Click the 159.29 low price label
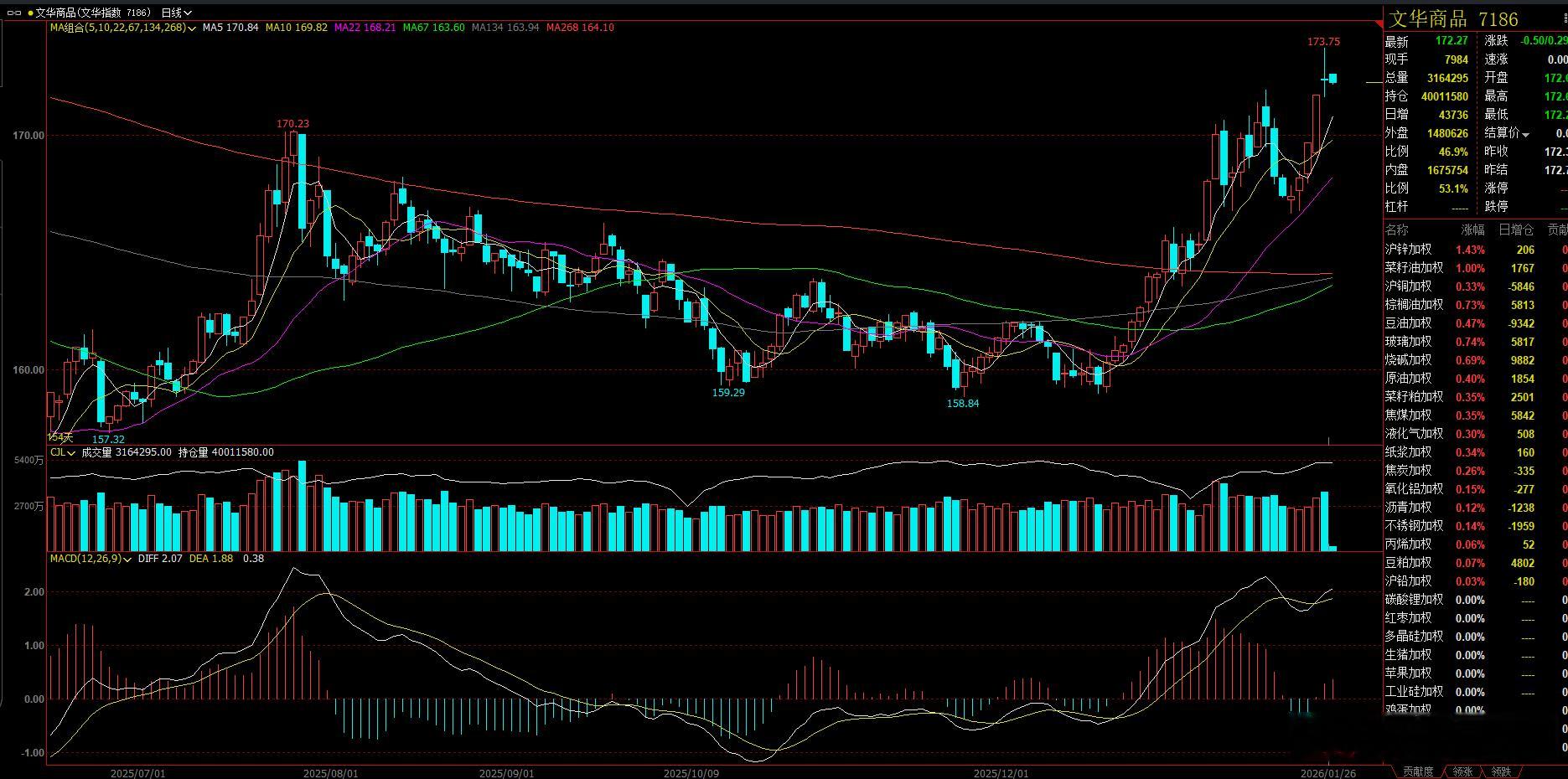Screen dimensions: 1568x779 tap(728, 392)
